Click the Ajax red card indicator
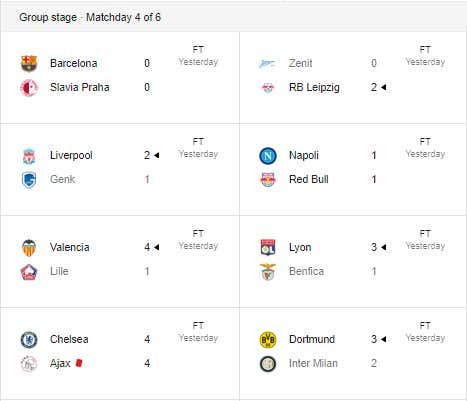Viewport: 467px width, 401px height. coord(79,363)
